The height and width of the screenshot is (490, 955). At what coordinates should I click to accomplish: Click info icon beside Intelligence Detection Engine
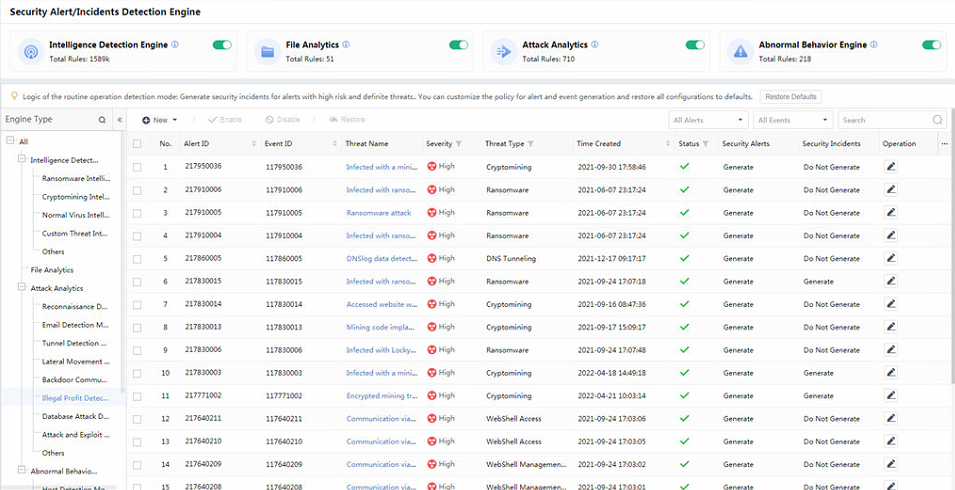[x=175, y=45]
